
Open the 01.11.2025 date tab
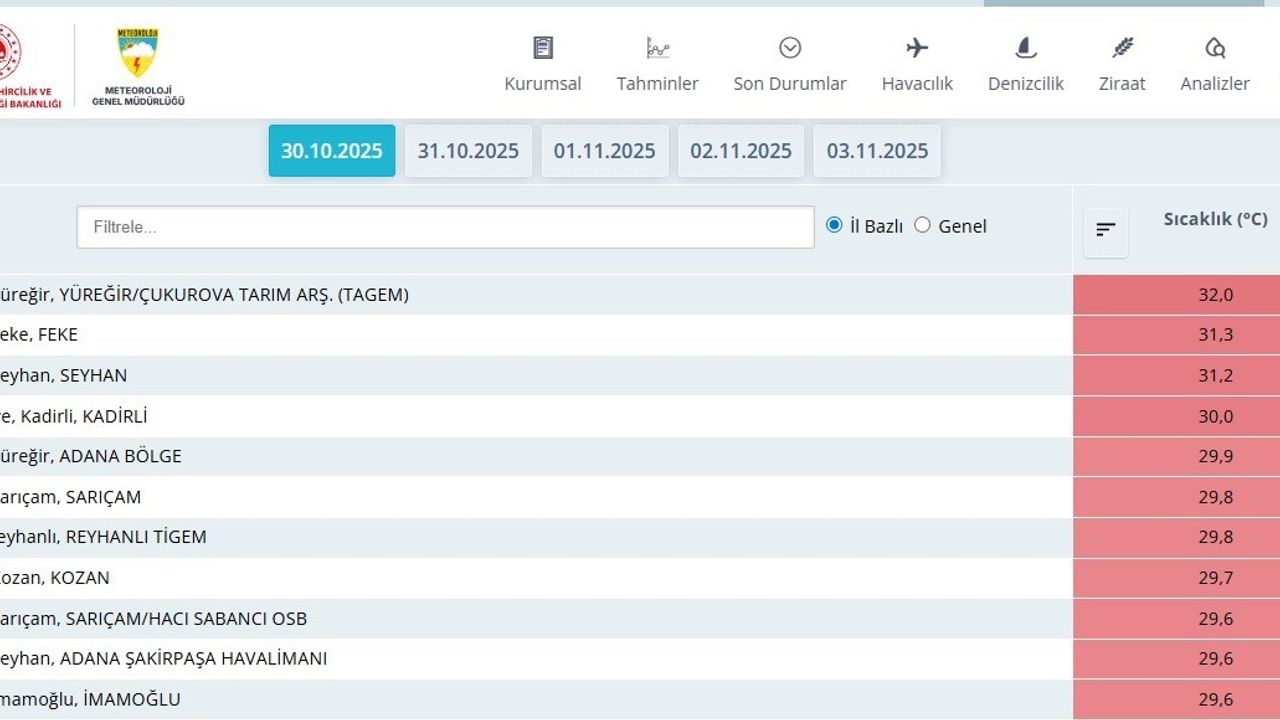point(604,150)
